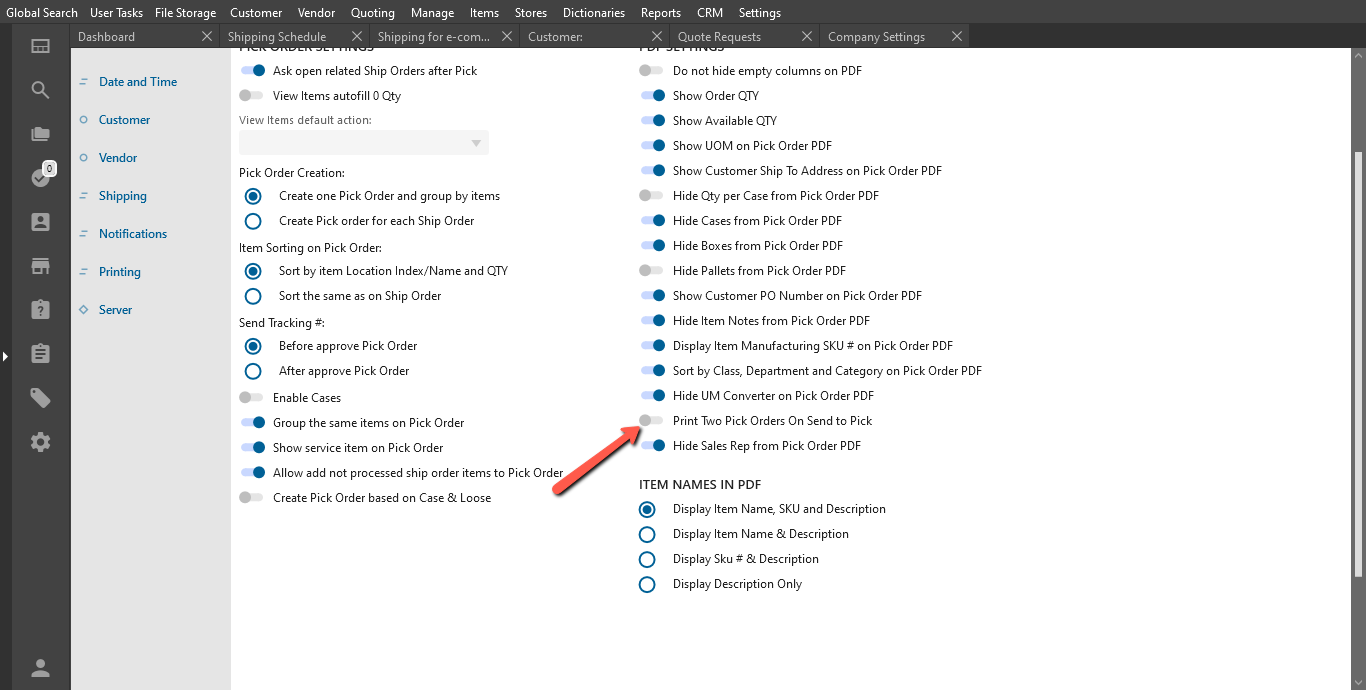This screenshot has width=1366, height=690.
Task: Click the vertical scrollbar on the right
Action: pyautogui.click(x=1357, y=365)
